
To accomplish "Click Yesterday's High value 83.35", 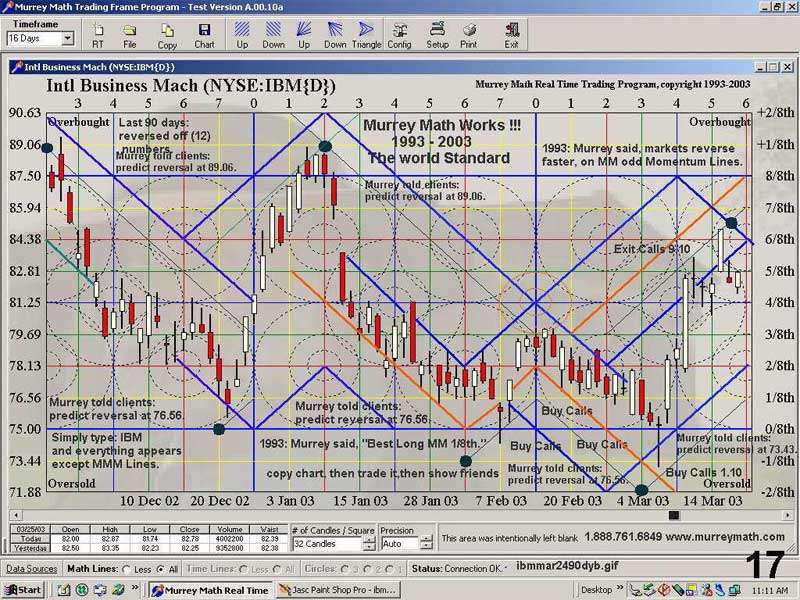I will (x=110, y=548).
